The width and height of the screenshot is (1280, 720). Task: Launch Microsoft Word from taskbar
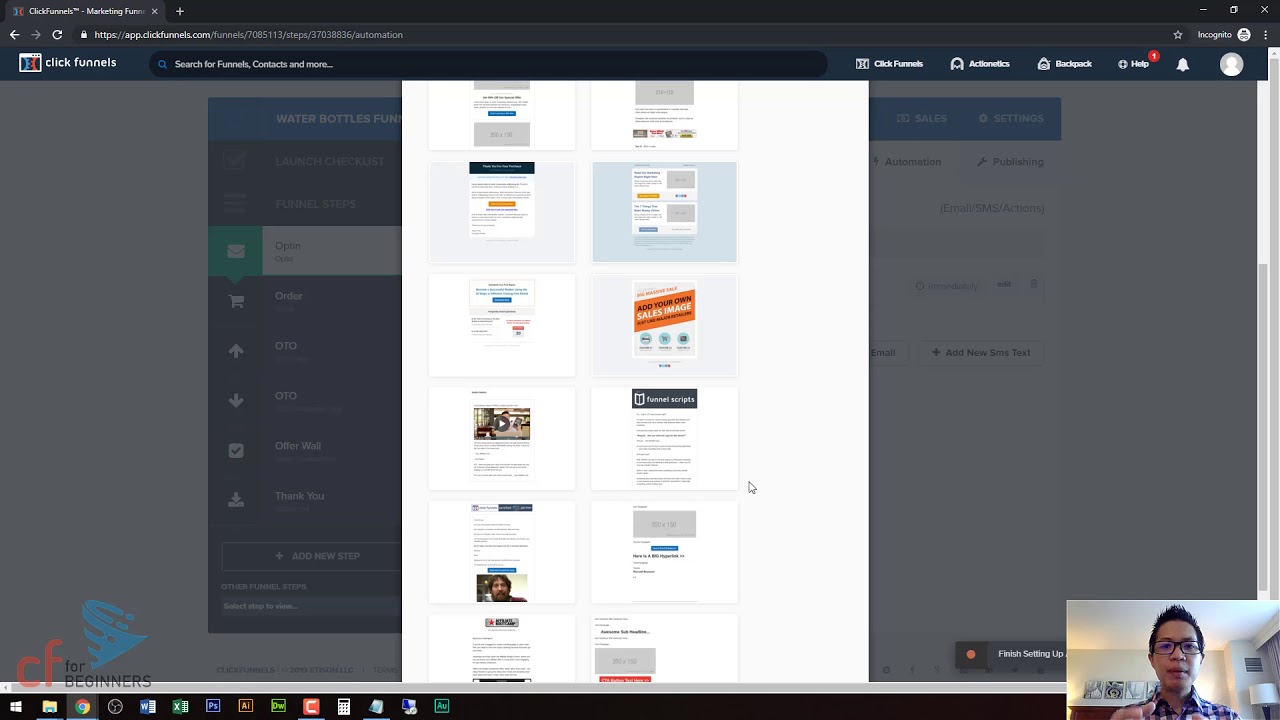pyautogui.click(x=148, y=707)
